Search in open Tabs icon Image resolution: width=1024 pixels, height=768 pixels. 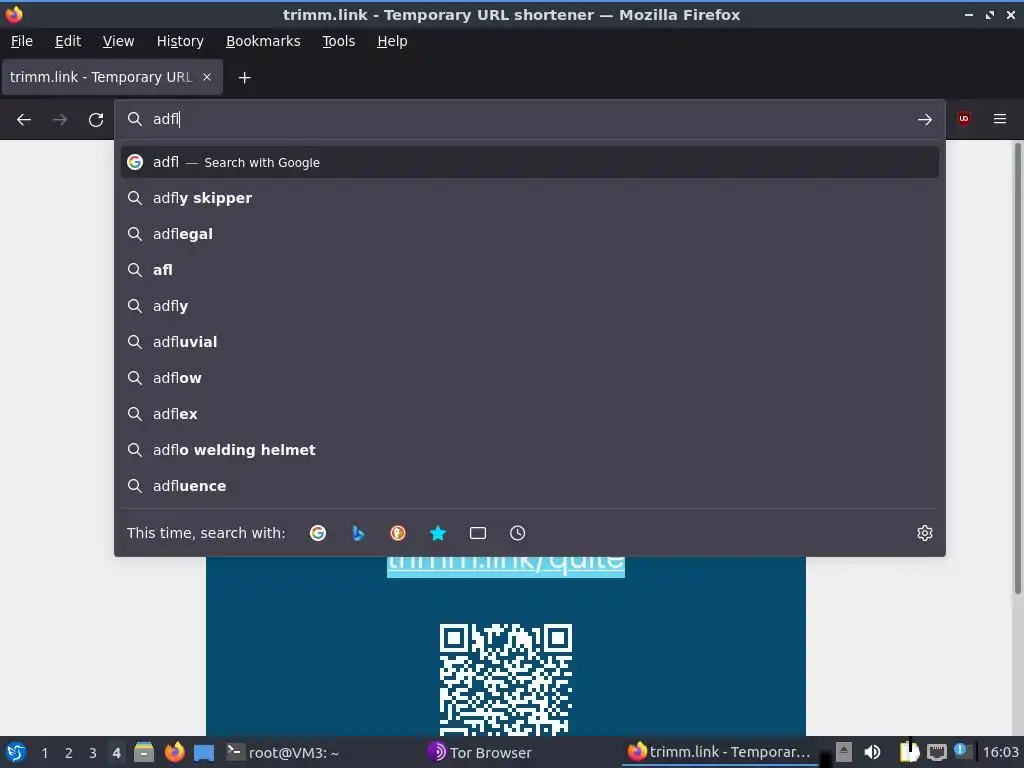click(x=478, y=533)
